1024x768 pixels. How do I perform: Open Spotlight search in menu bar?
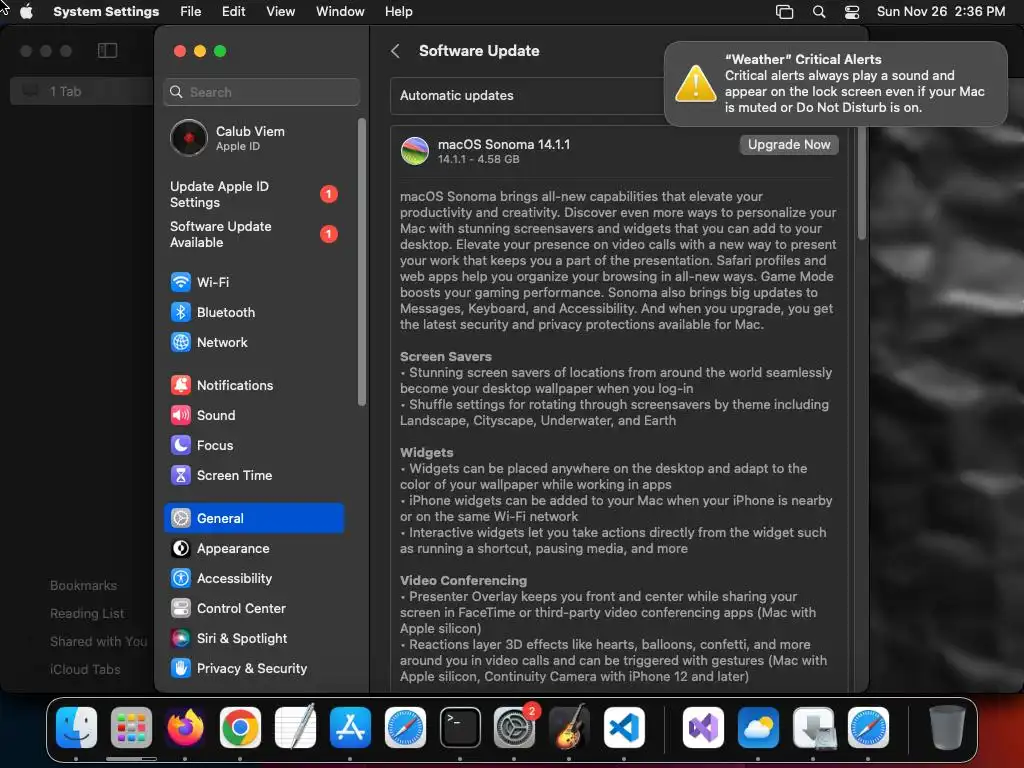coord(818,12)
